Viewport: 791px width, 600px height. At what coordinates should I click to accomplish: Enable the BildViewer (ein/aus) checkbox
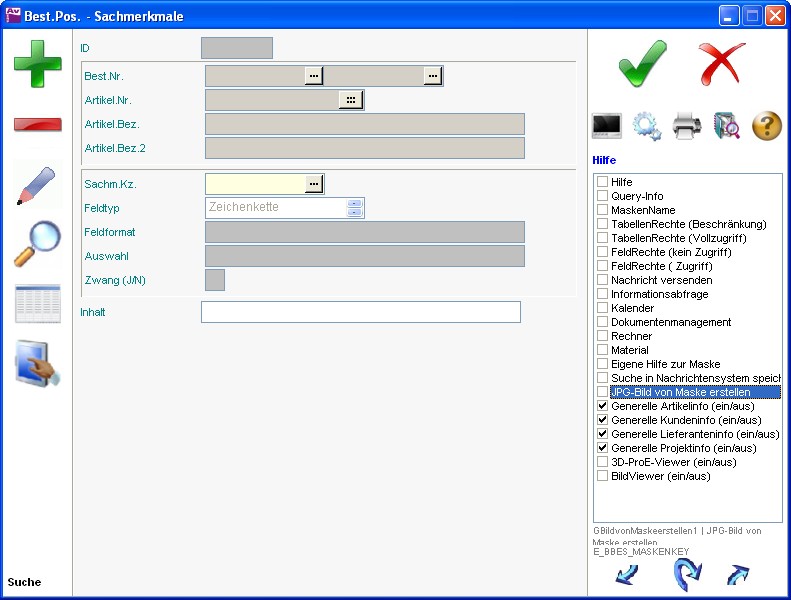point(603,477)
